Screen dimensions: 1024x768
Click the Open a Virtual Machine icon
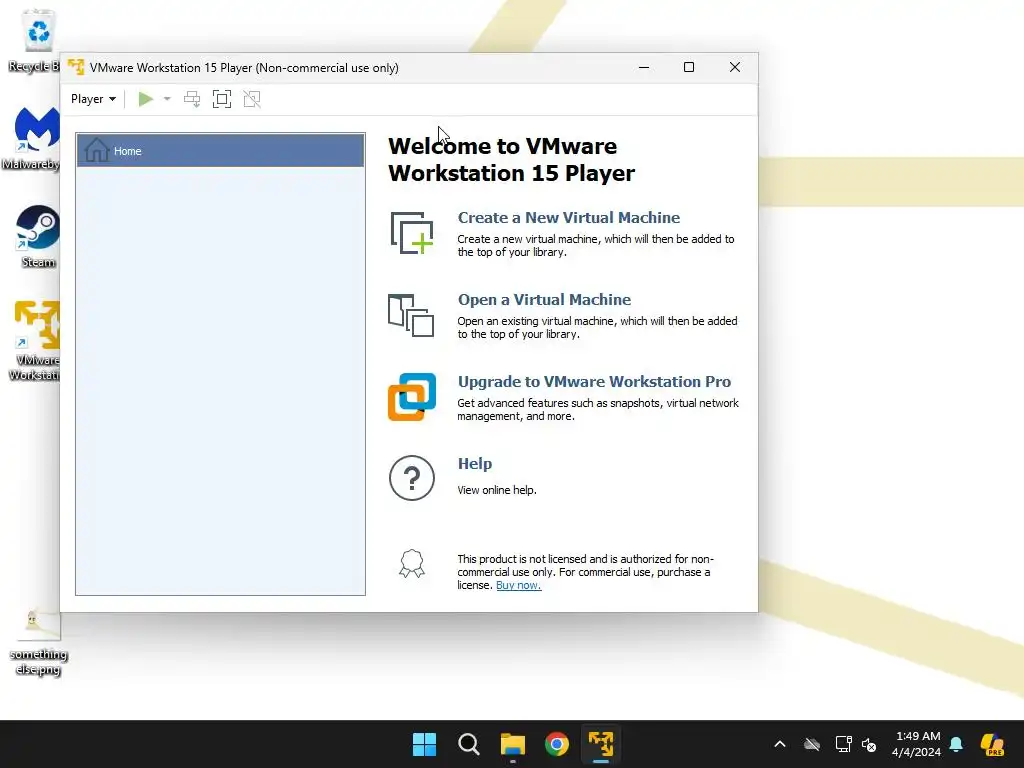[411, 315]
